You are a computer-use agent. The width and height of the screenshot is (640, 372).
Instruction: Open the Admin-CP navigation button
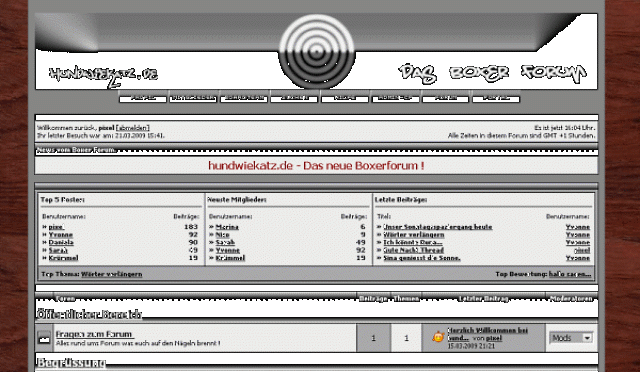point(395,98)
